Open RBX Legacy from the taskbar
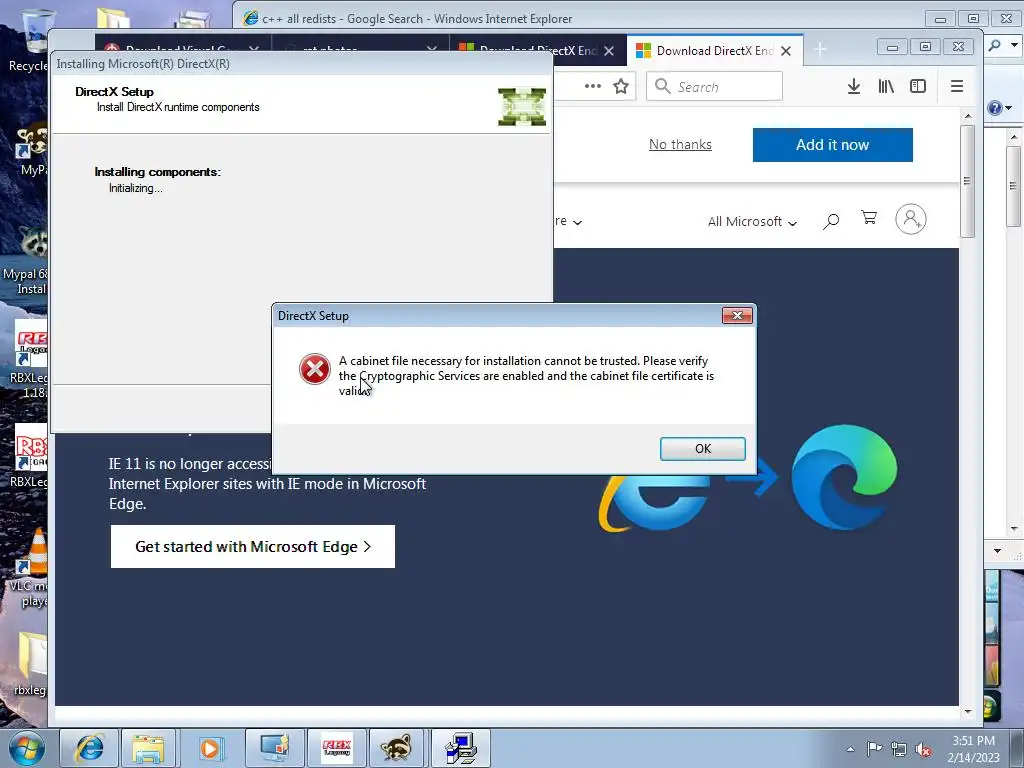Screen dimensions: 1024x768 point(337,748)
